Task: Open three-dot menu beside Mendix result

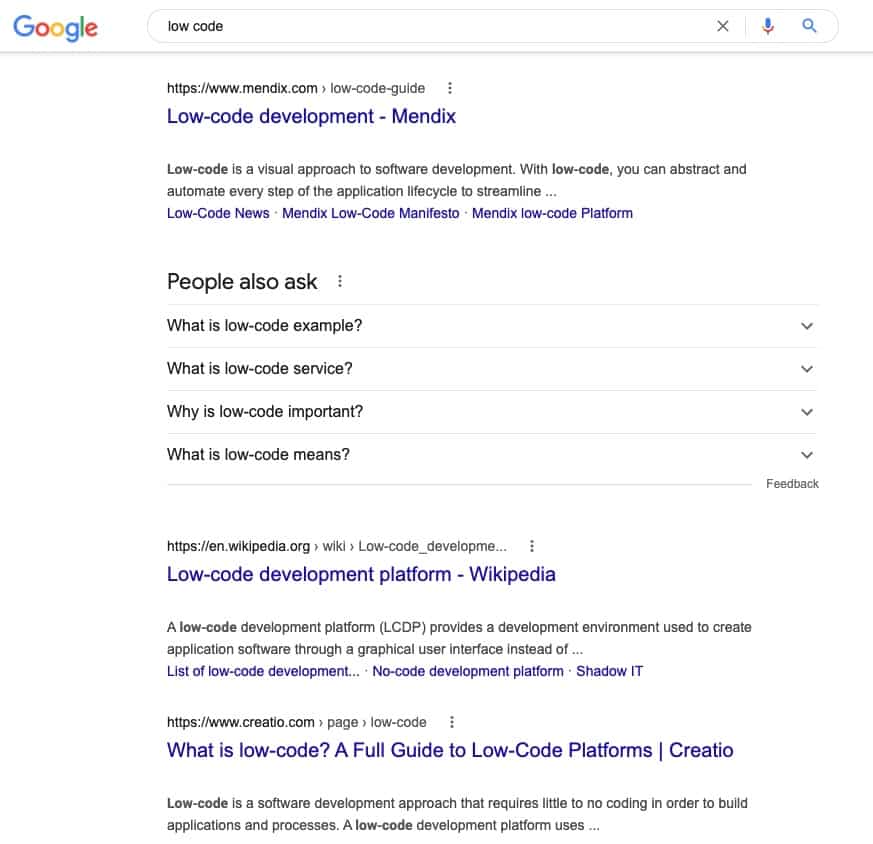Action: point(450,88)
